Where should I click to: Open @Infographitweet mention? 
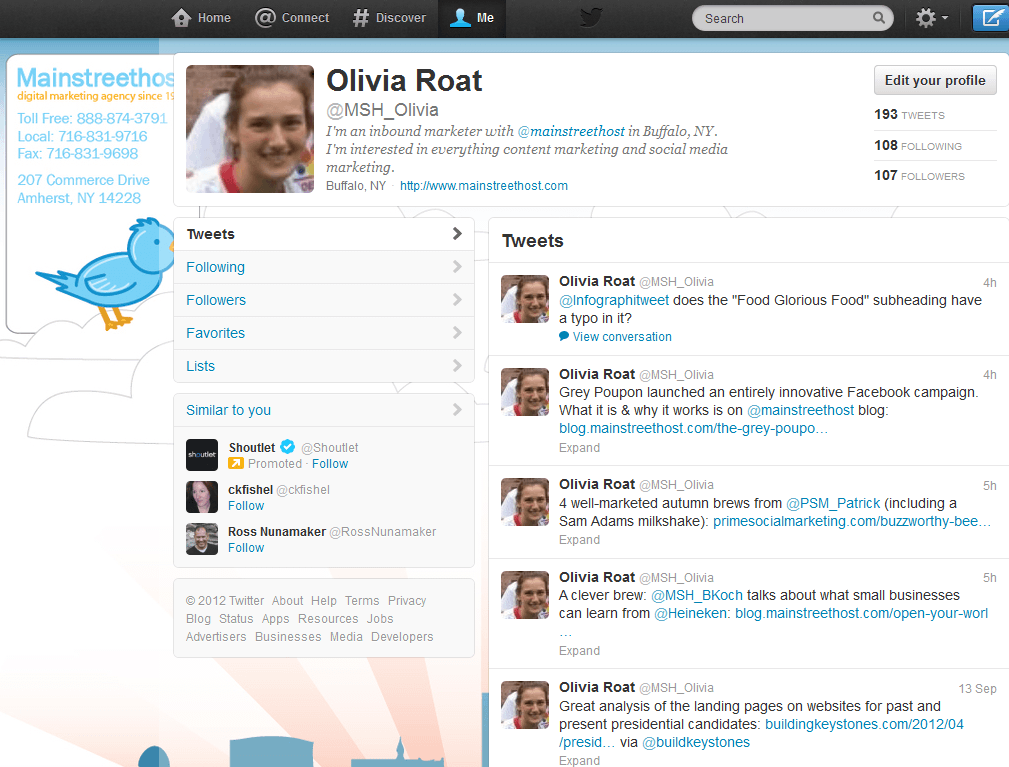tap(614, 300)
